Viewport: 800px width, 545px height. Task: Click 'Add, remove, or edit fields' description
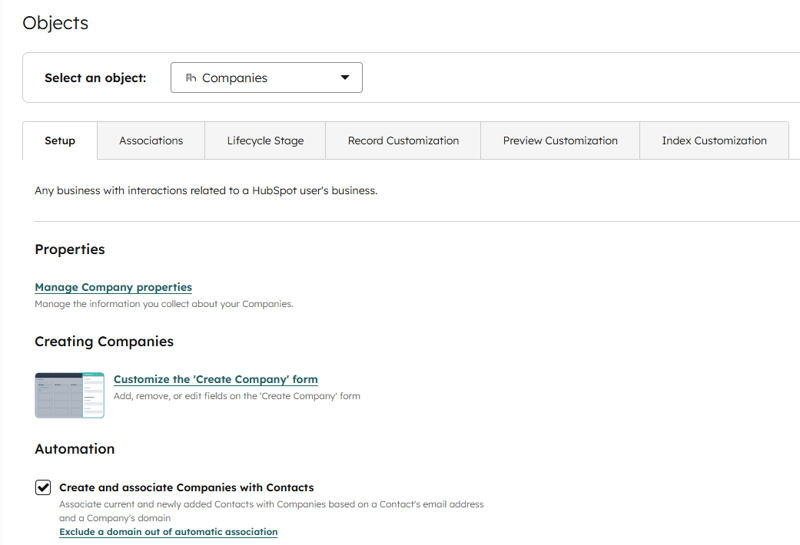point(237,396)
